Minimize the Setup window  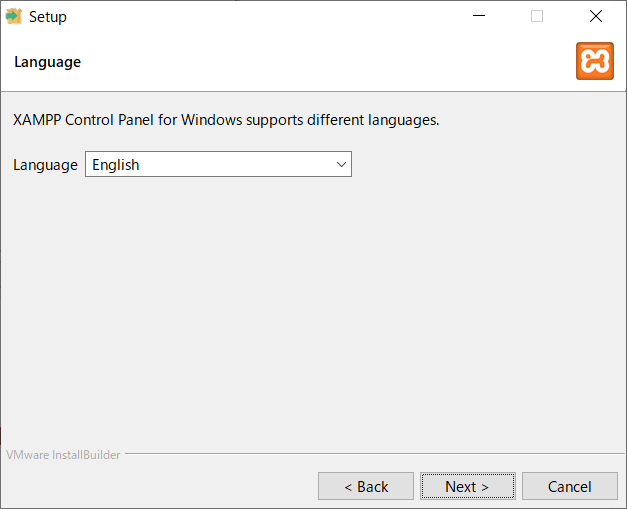[x=479, y=16]
